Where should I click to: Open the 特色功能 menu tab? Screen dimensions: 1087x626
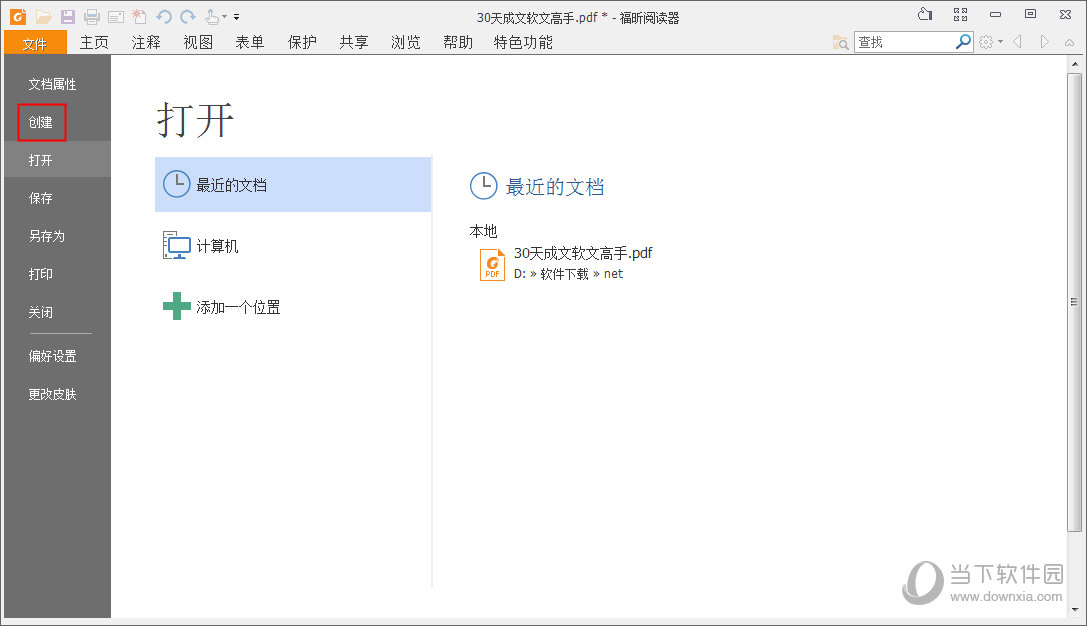[x=522, y=42]
